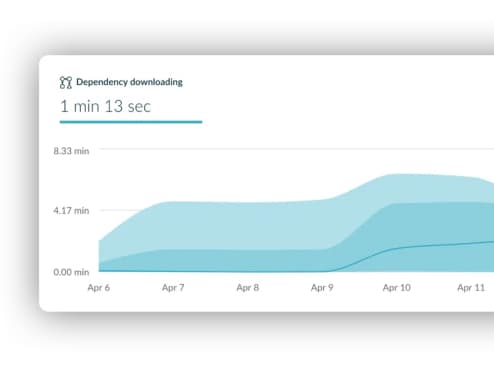The width and height of the screenshot is (494, 370).
Task: Click the peak of the chart above Apr 10
Action: 397,174
